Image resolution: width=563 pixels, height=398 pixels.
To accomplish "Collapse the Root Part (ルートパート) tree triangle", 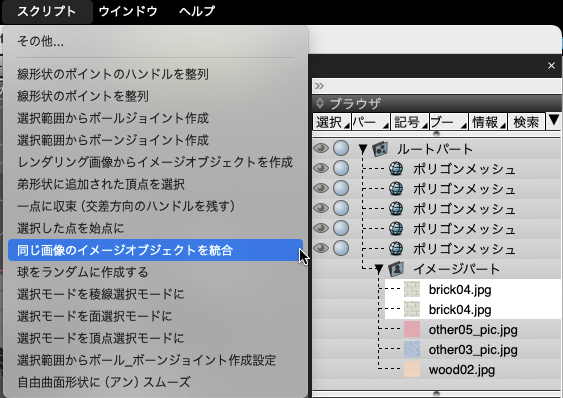I will click(x=363, y=149).
